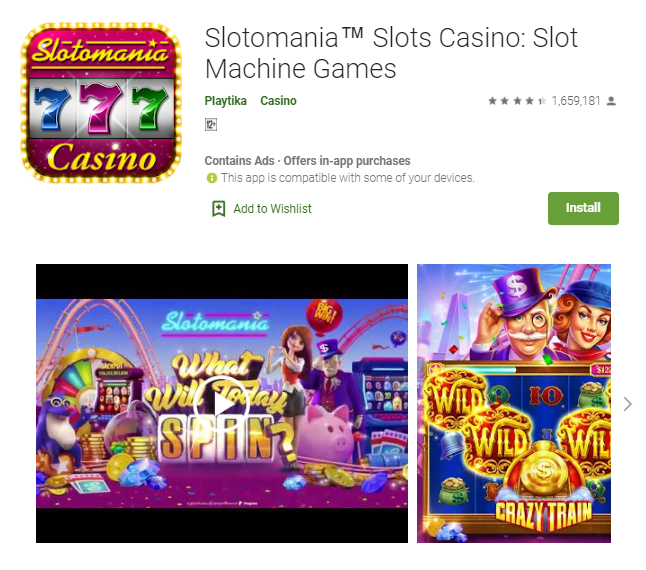Viewport: 646px width, 570px height.
Task: Open the Crazy Train screenshot
Action: pyautogui.click(x=514, y=404)
